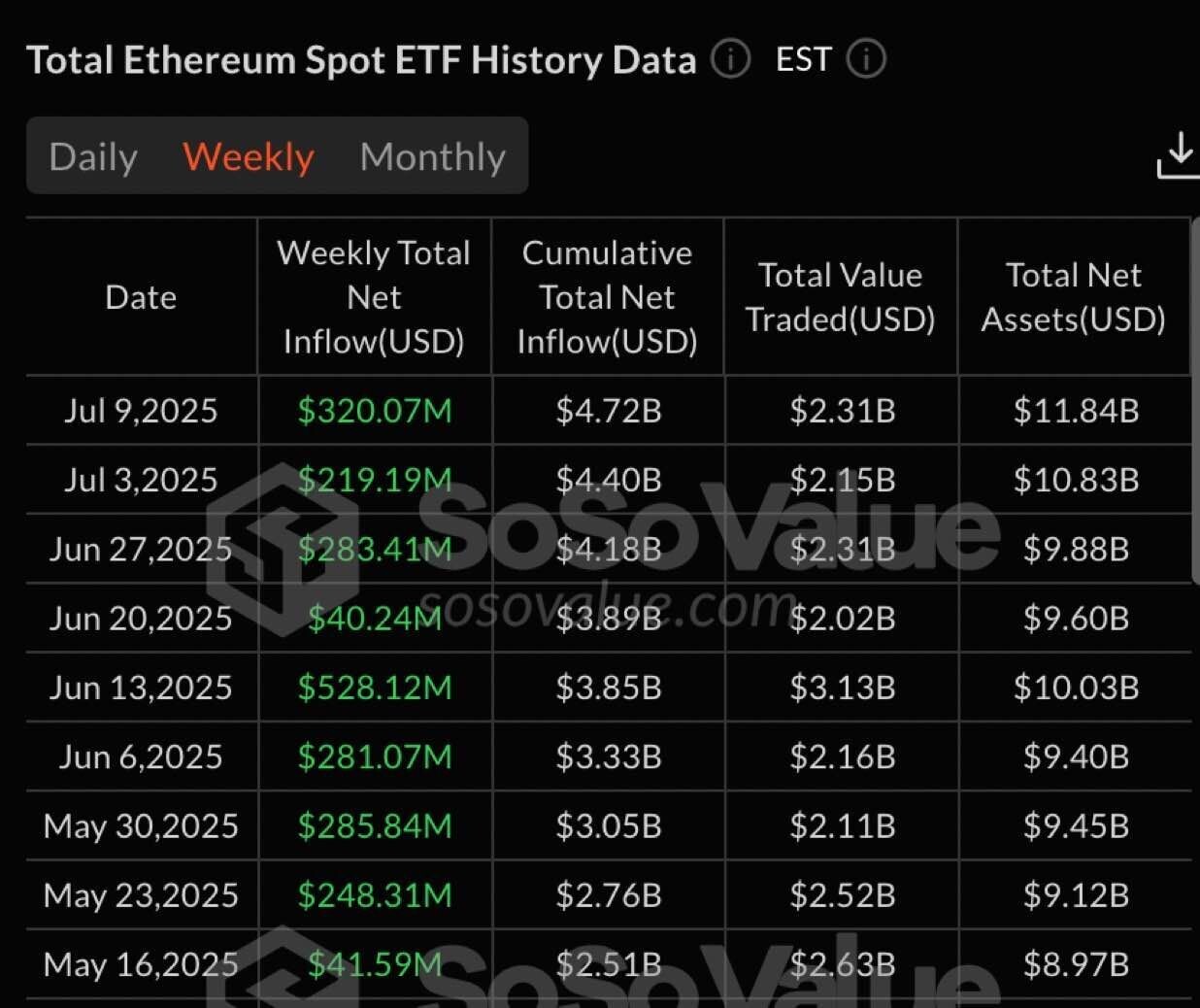Click the info circle beside History Data
1200x1008 pixels.
click(x=729, y=59)
